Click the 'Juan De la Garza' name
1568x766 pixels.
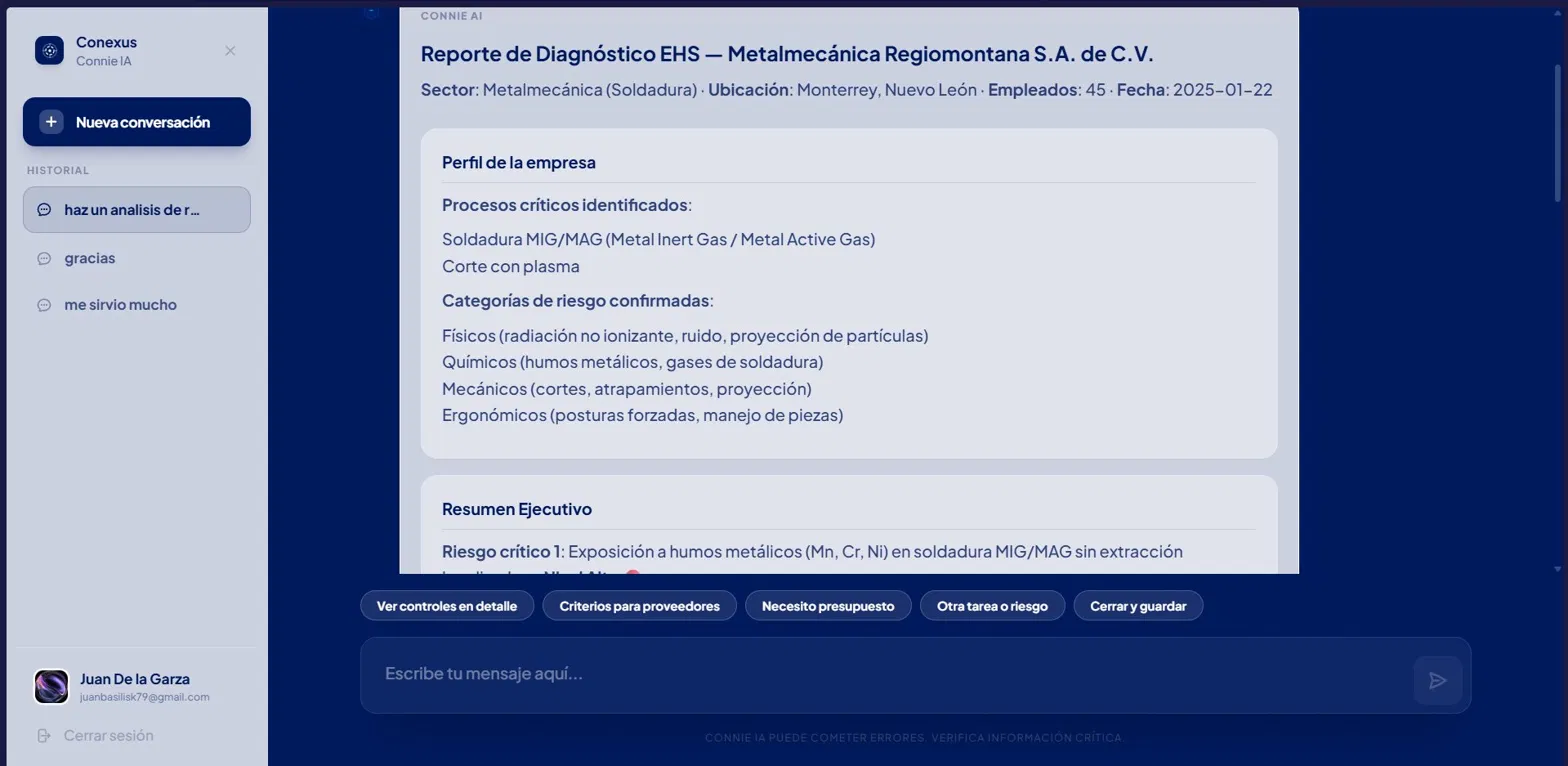[x=135, y=679]
